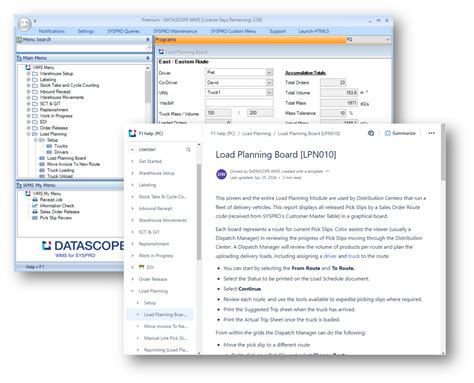Image resolution: width=474 pixels, height=383 pixels.
Task: Click the Pick Slip Review icon in My Menu
Action: (35, 218)
